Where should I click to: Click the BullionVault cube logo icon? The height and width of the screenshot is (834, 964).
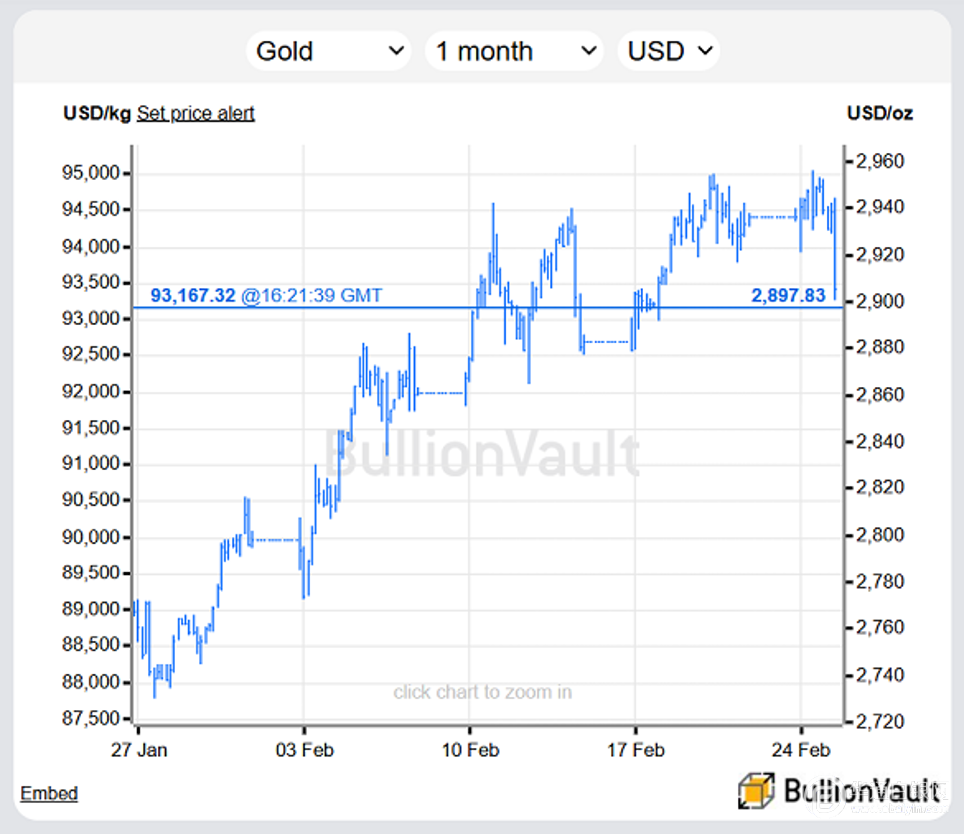click(756, 791)
